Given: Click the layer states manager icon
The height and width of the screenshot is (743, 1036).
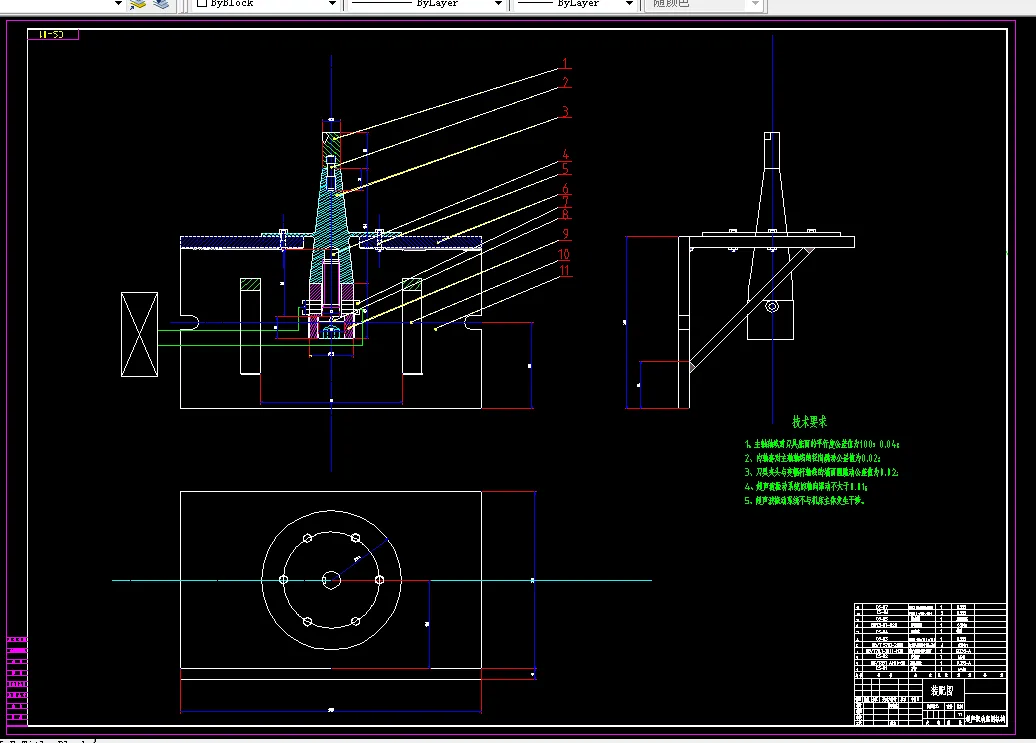Looking at the screenshot, I should click(x=161, y=4).
